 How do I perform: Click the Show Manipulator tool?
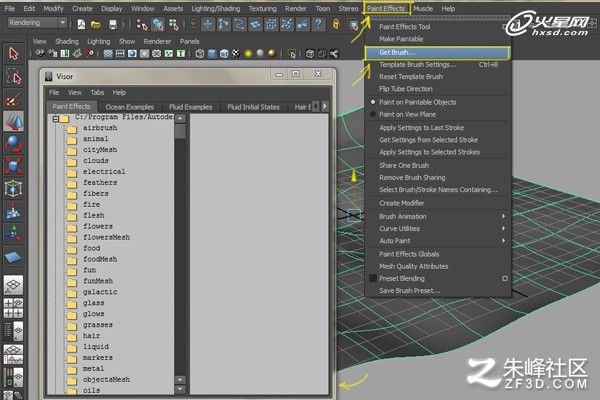pos(13,233)
